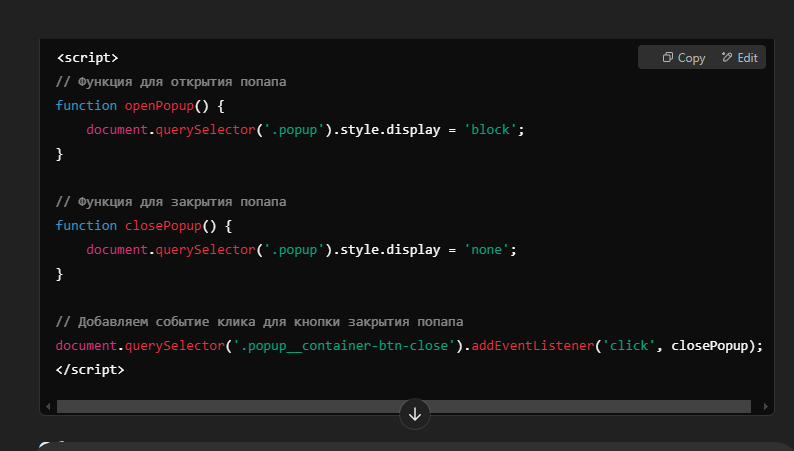The height and width of the screenshot is (451, 794).
Task: Click the scrollbar's right arrow
Action: tap(767, 407)
